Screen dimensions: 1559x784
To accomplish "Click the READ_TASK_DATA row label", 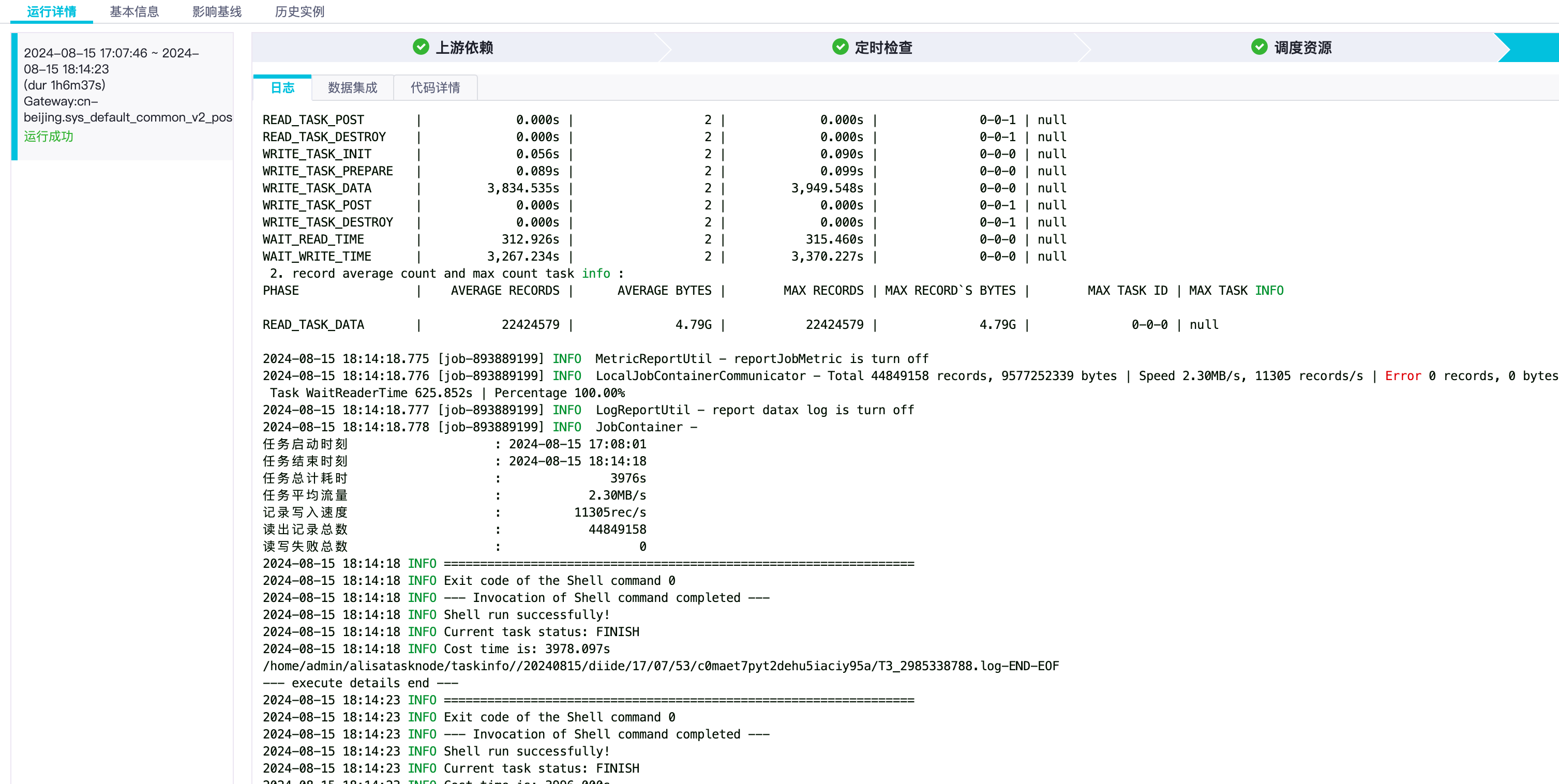I will (x=313, y=325).
